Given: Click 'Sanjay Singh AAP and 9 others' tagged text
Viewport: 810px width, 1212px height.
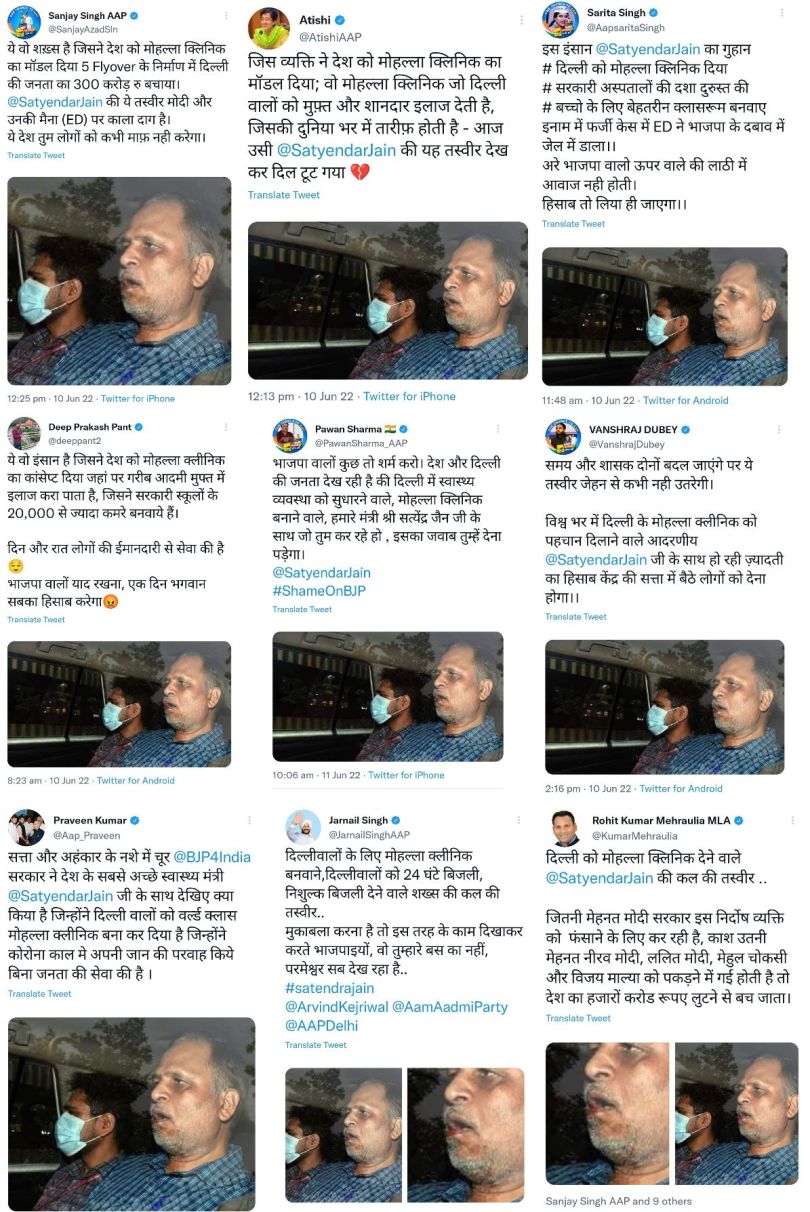Looking at the screenshot, I should [x=618, y=1201].
